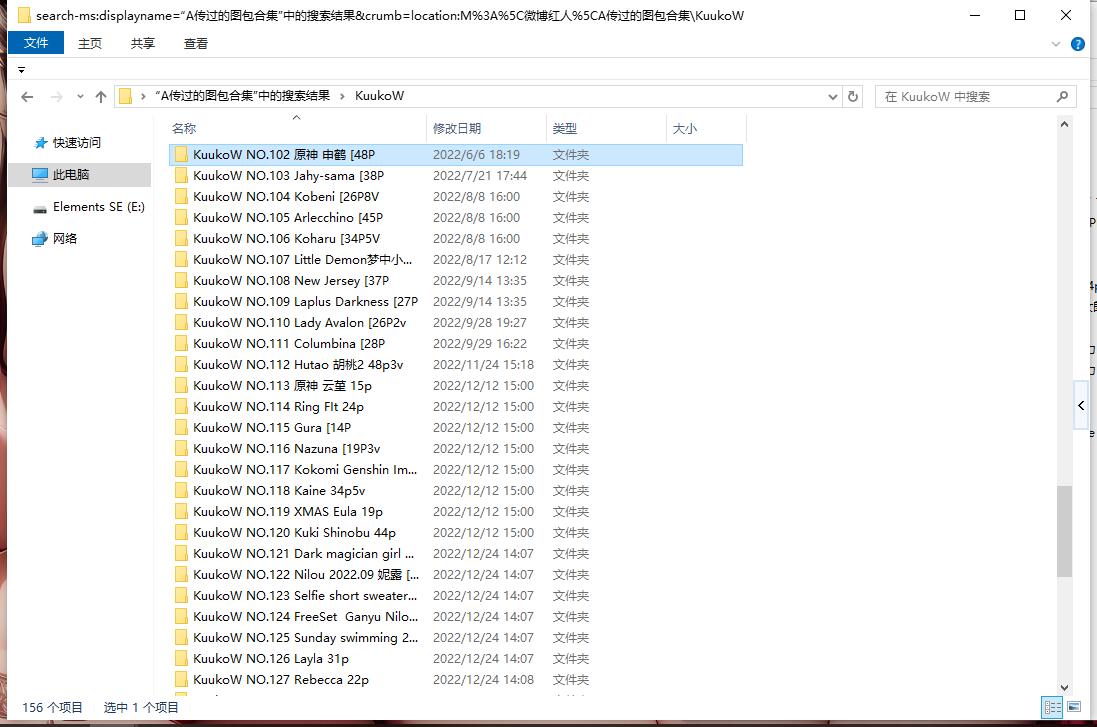Image resolution: width=1097 pixels, height=727 pixels.
Task: Select KuukoW NO.102 原神 申鹤 folder
Action: point(455,155)
